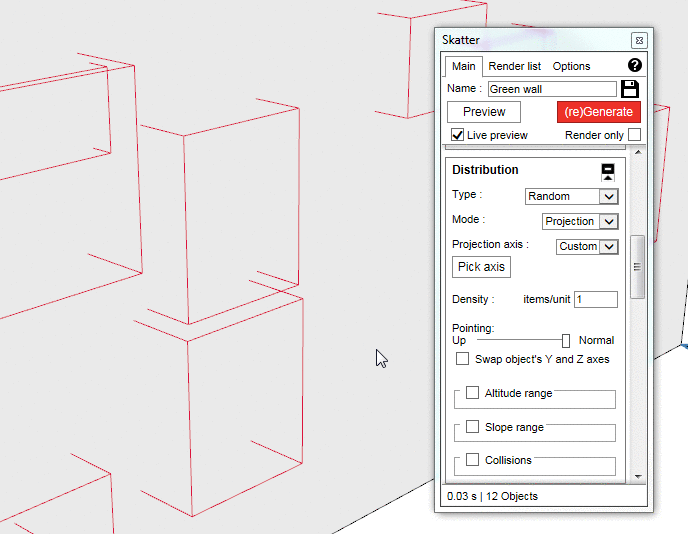688x534 pixels.
Task: Check Swap object's Y and Z axes
Action: click(x=462, y=359)
